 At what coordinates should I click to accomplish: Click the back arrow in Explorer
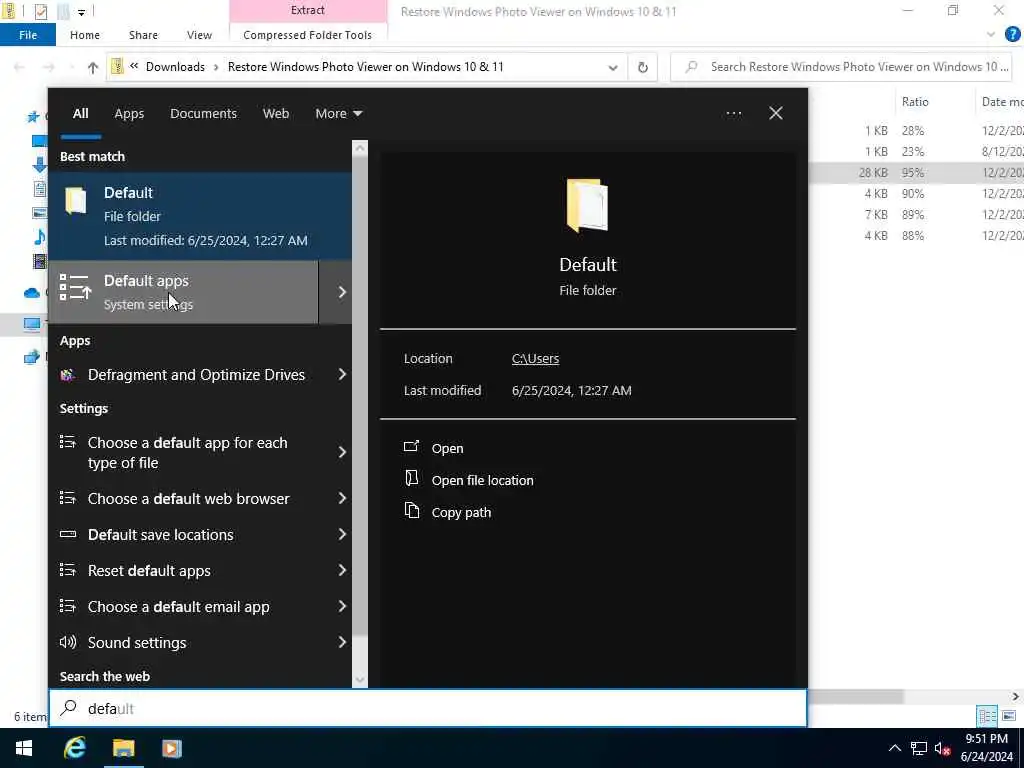point(19,67)
